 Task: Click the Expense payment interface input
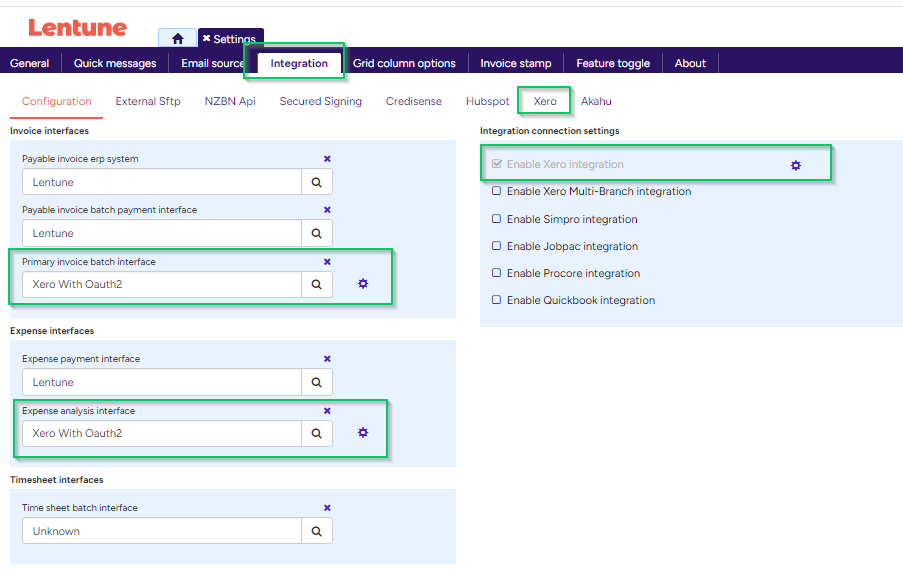(162, 382)
